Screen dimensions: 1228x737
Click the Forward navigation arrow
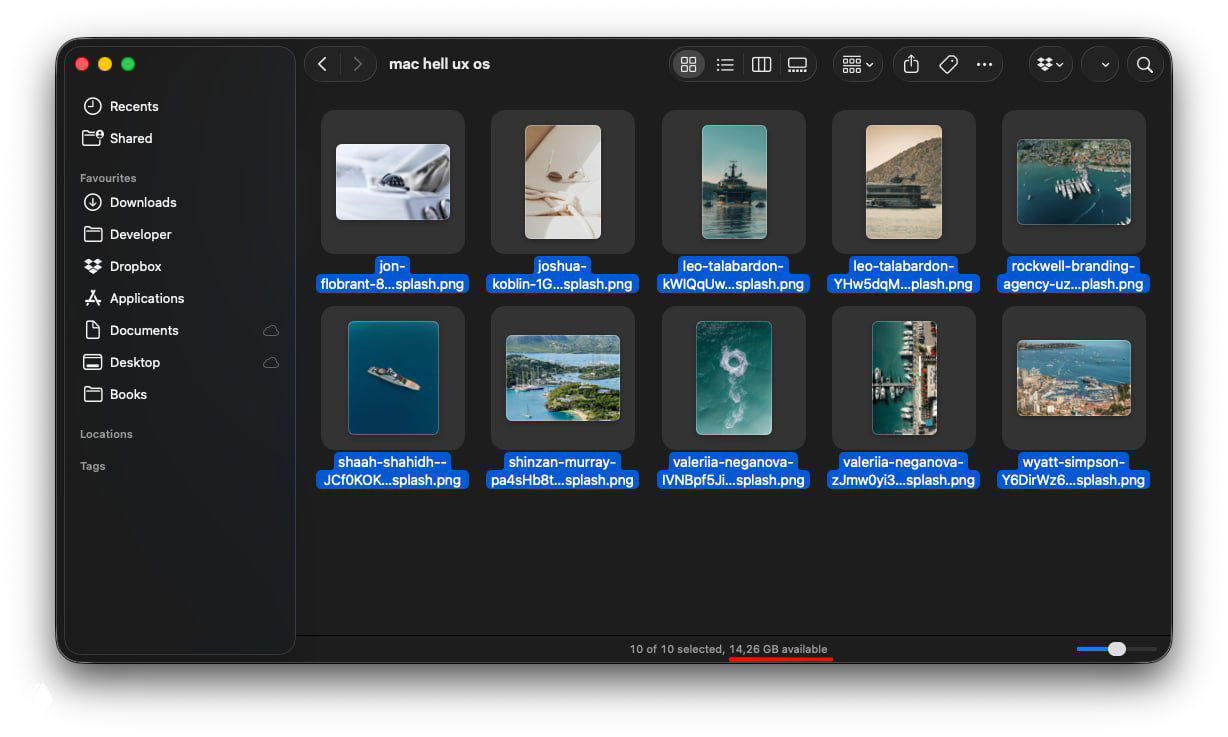tap(358, 63)
